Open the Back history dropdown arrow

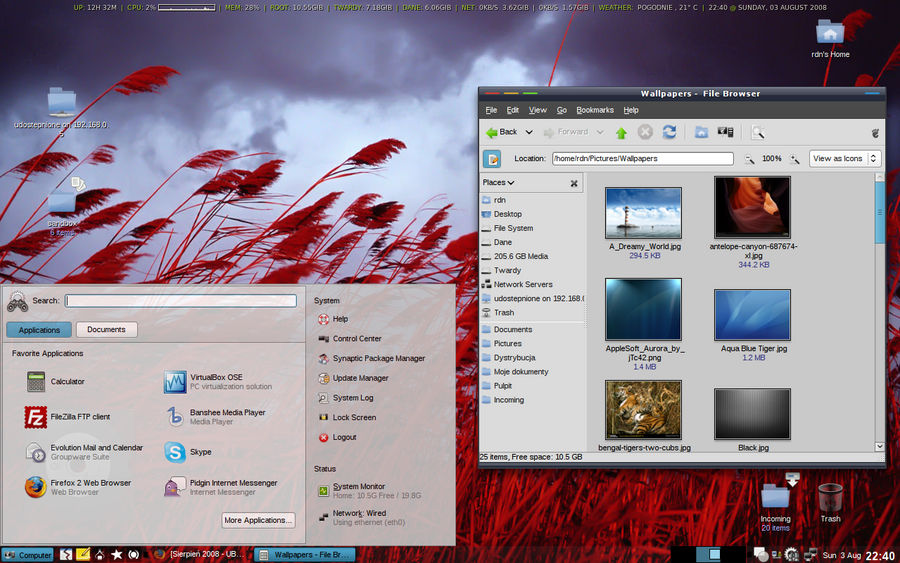(x=529, y=132)
